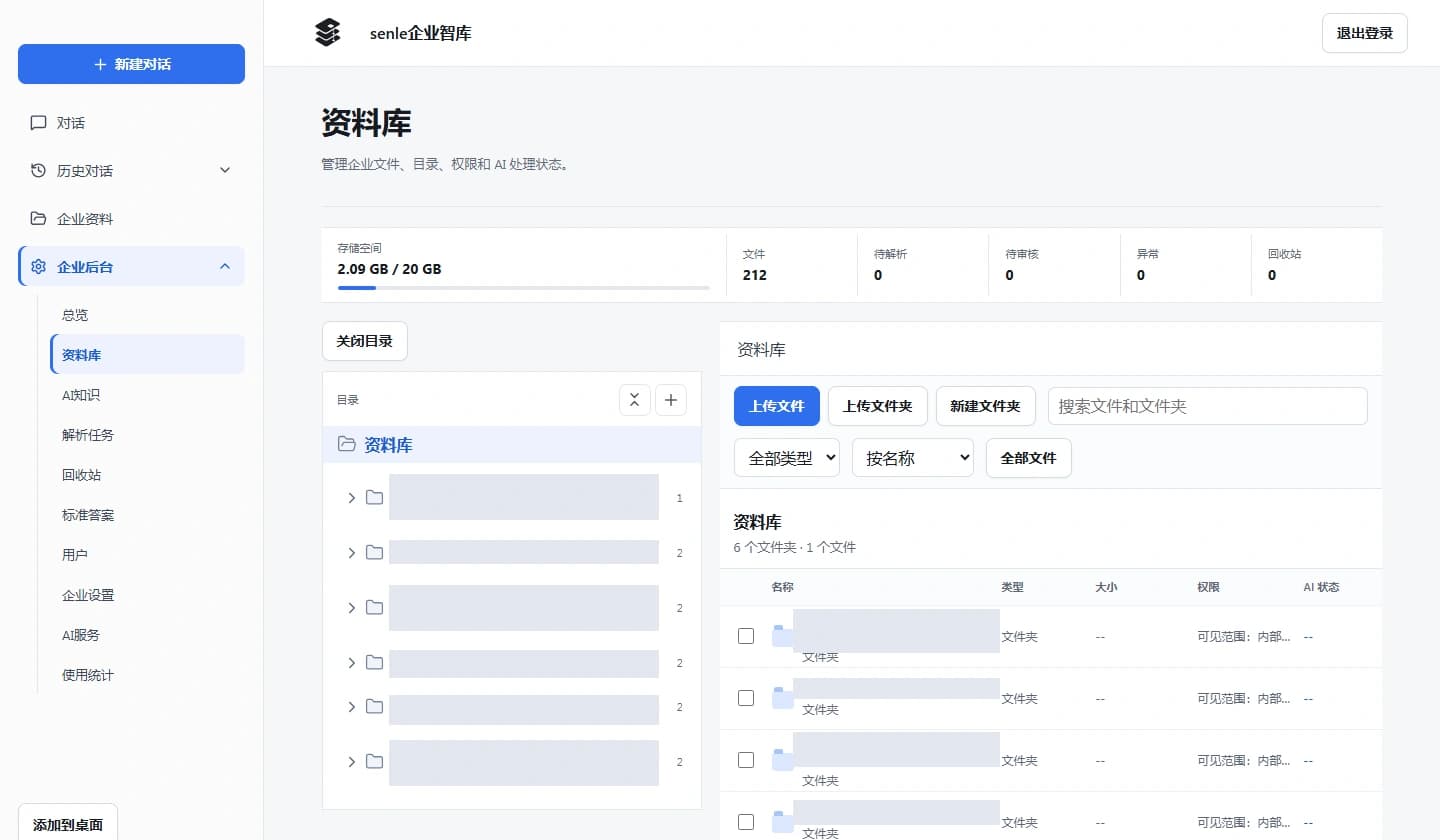Start a new chat with 新建对话
The width and height of the screenshot is (1440, 840).
click(x=131, y=64)
